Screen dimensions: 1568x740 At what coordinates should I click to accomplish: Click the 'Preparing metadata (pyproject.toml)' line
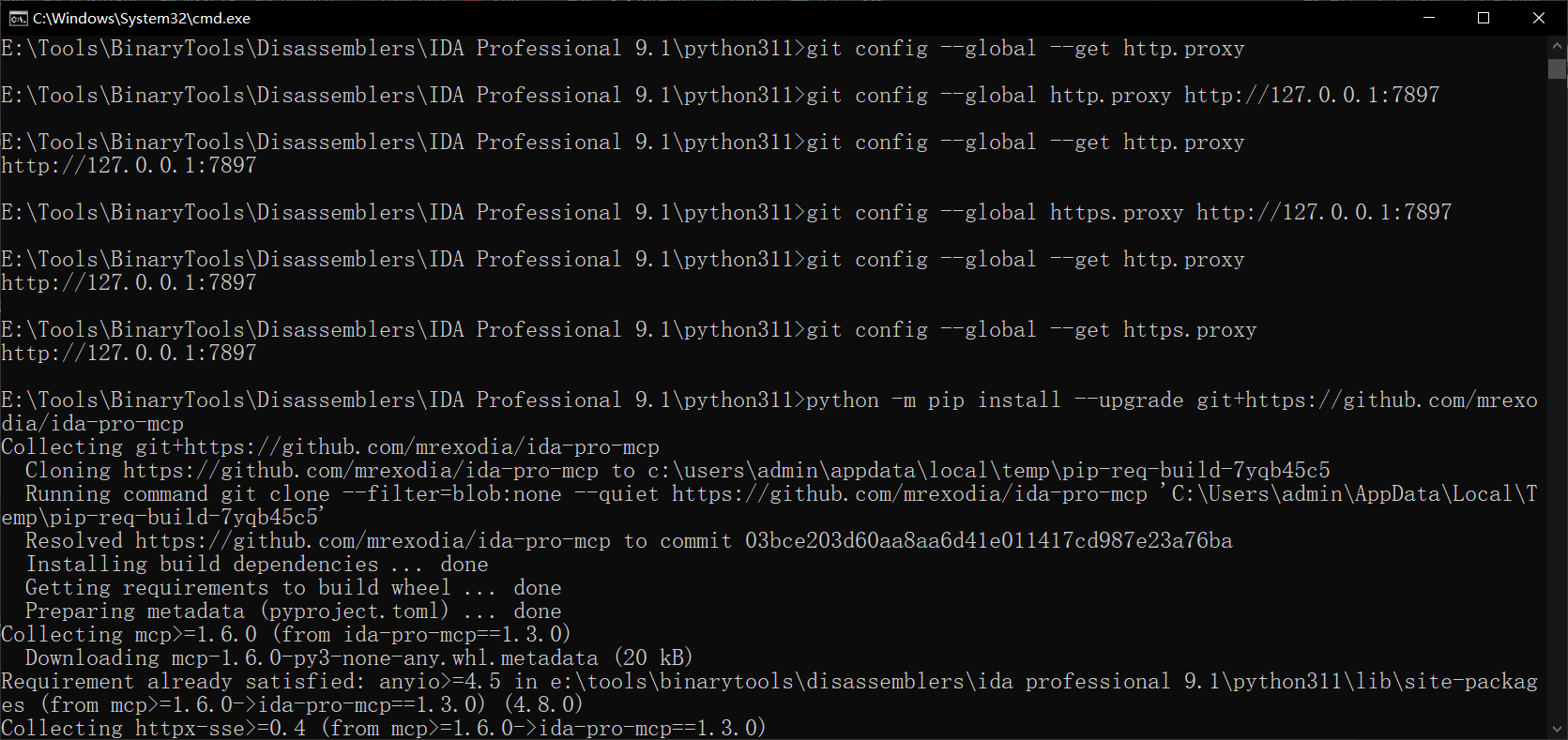click(293, 612)
